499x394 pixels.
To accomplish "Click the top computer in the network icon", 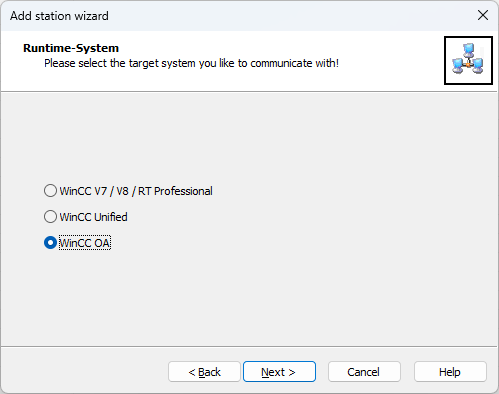I will point(469,50).
